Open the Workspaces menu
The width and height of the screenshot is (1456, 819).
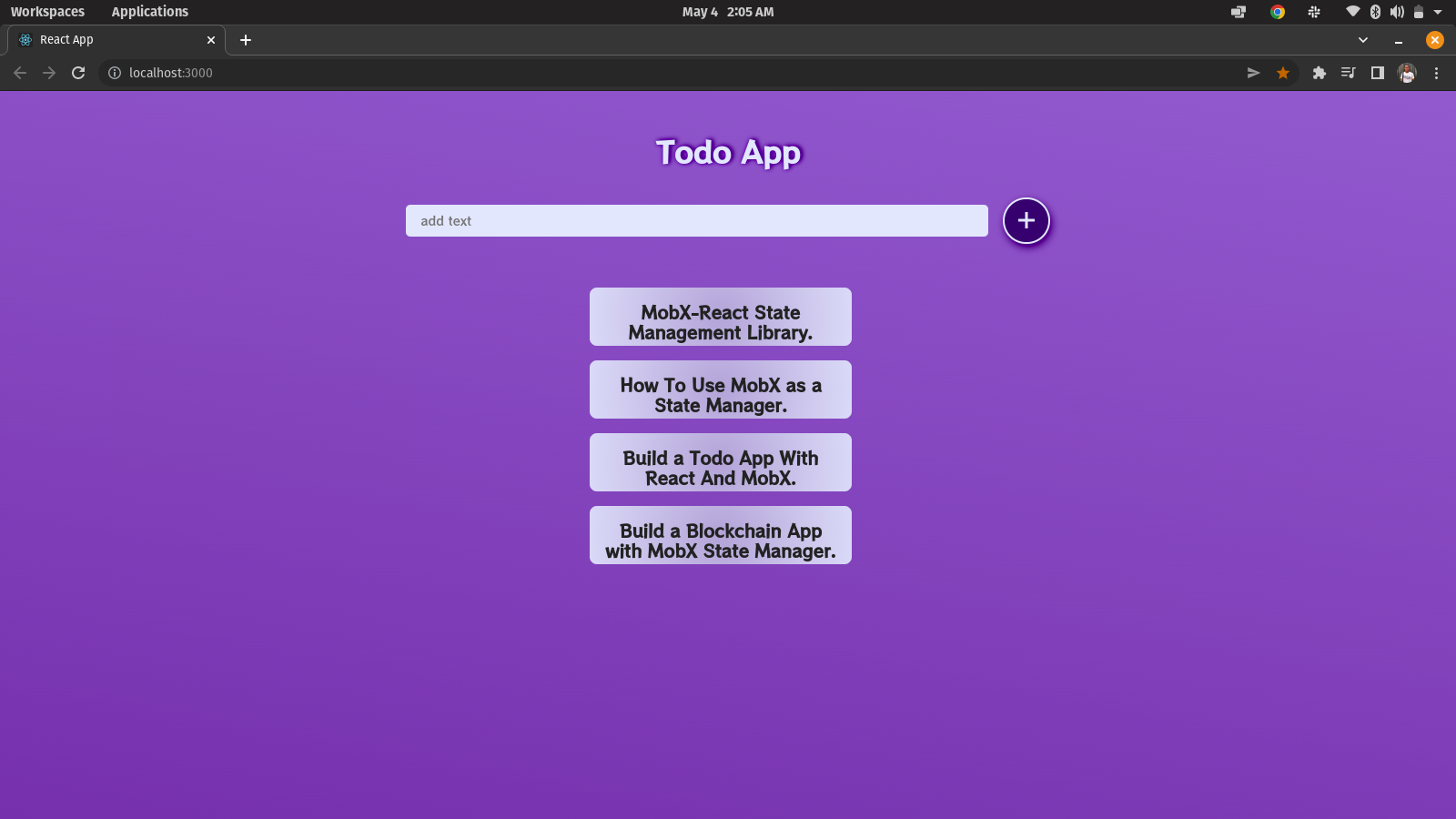tap(47, 12)
